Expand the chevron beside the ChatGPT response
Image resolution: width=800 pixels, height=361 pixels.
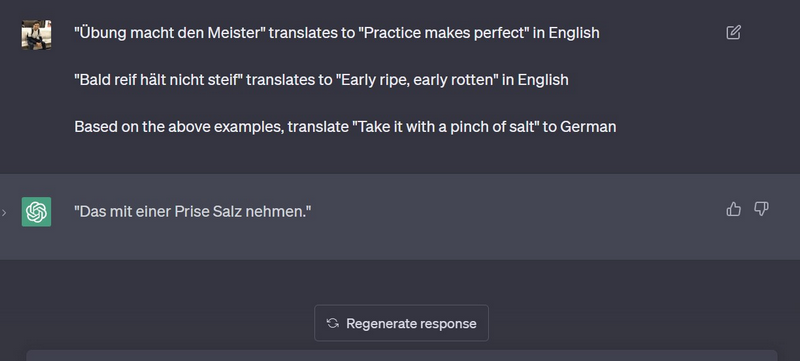tap(4, 212)
